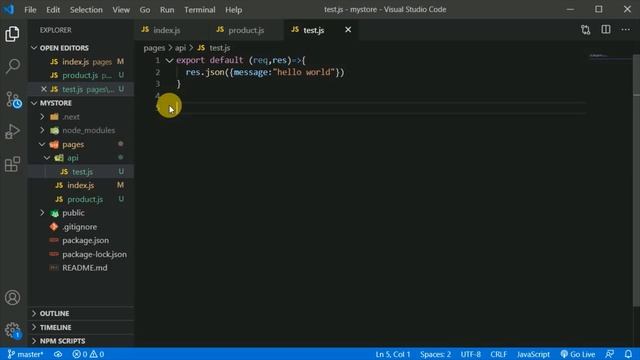Click the feedback icon in status bar

tap(610, 354)
